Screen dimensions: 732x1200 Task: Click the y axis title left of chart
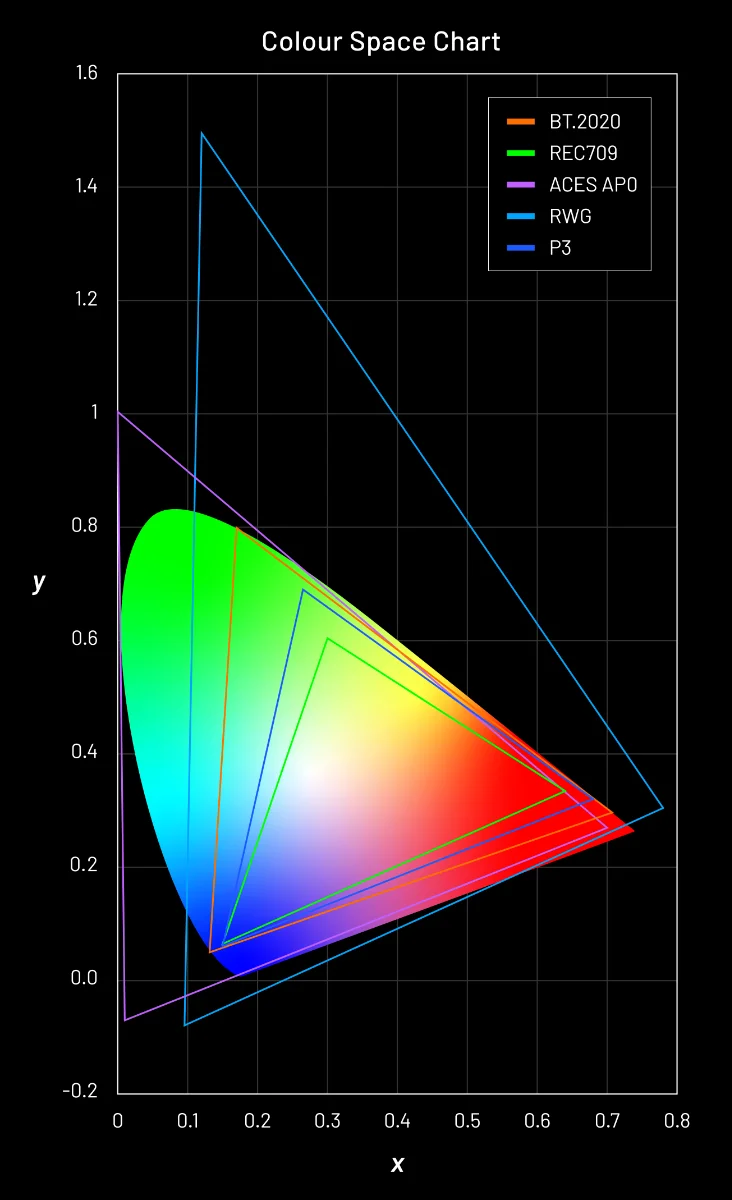[39, 582]
